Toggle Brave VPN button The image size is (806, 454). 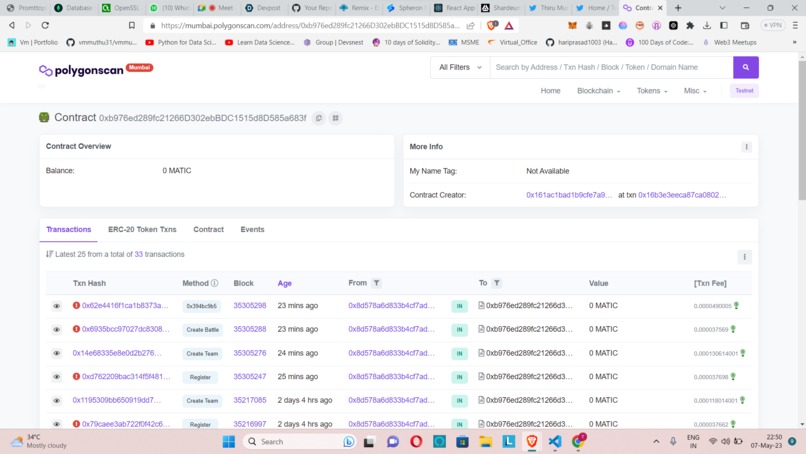pyautogui.click(x=773, y=25)
